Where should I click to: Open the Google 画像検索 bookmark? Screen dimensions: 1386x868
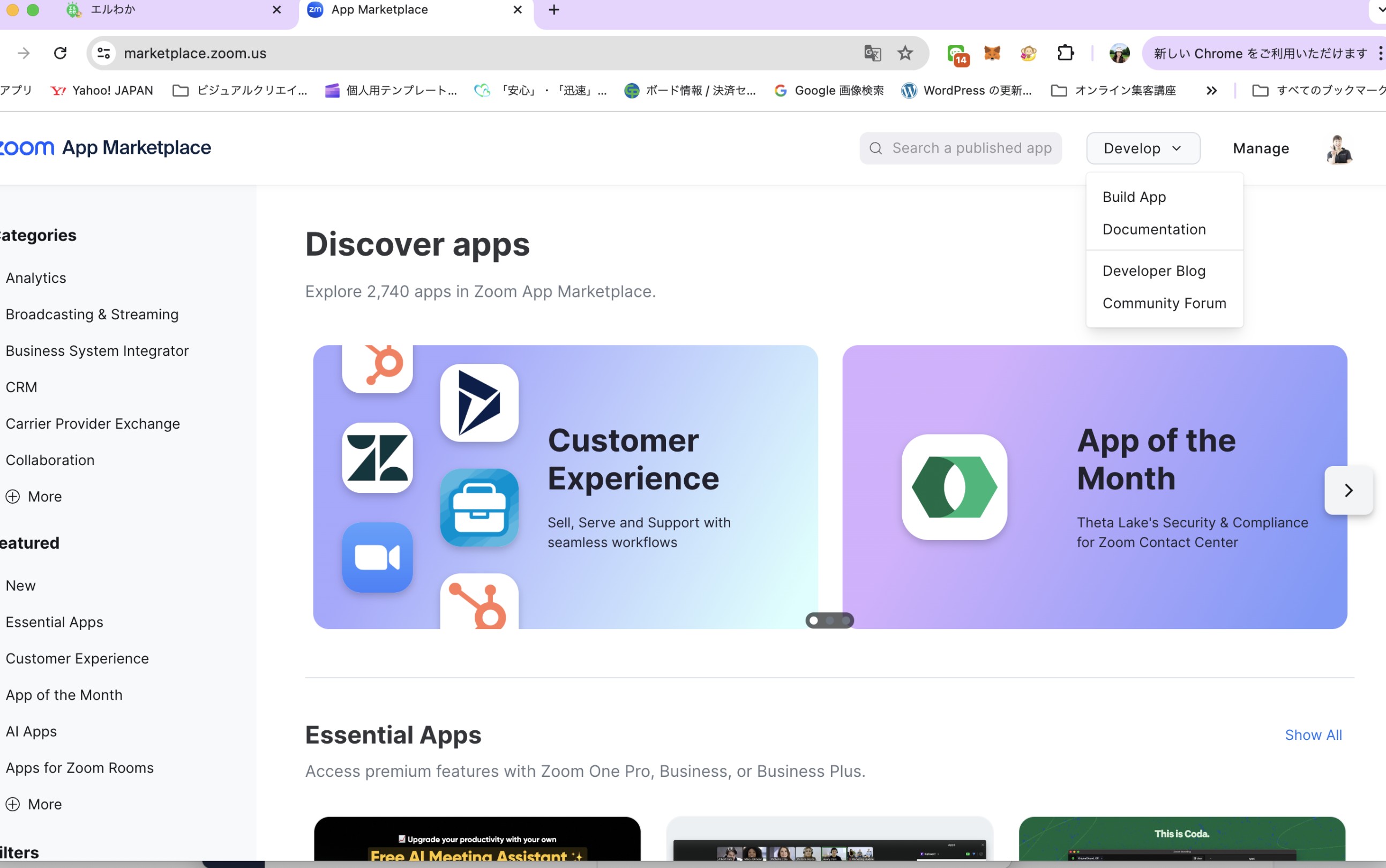click(829, 91)
